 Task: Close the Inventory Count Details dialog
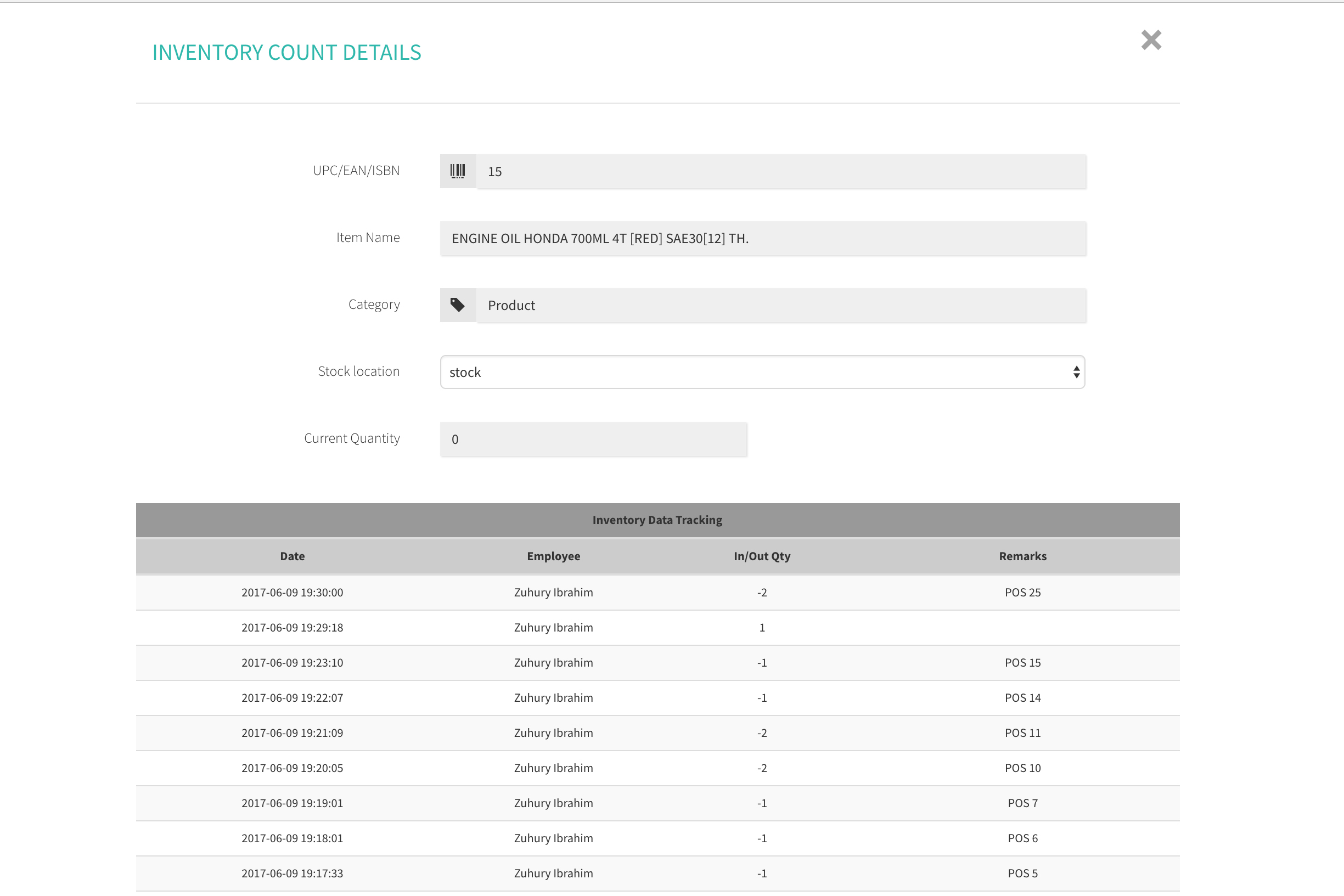(x=1151, y=40)
